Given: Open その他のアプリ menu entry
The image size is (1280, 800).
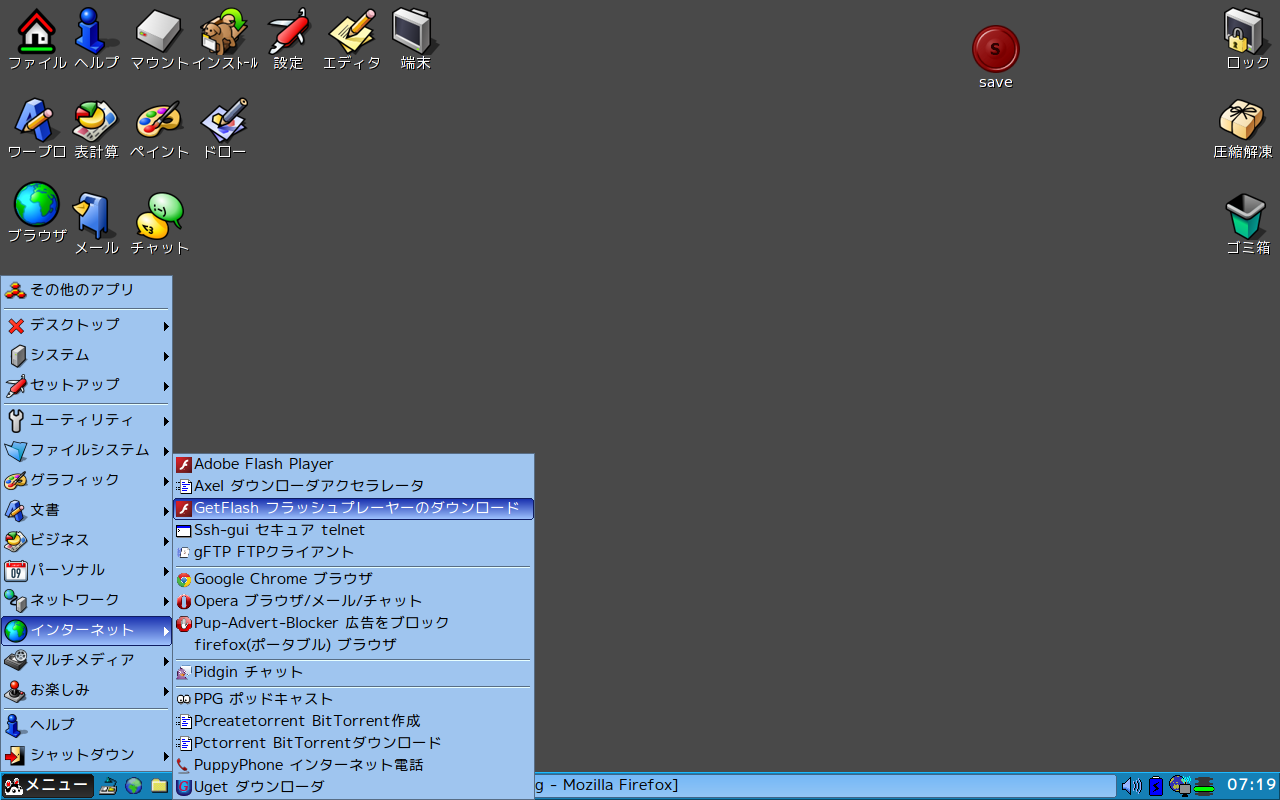Looking at the screenshot, I should click(87, 290).
